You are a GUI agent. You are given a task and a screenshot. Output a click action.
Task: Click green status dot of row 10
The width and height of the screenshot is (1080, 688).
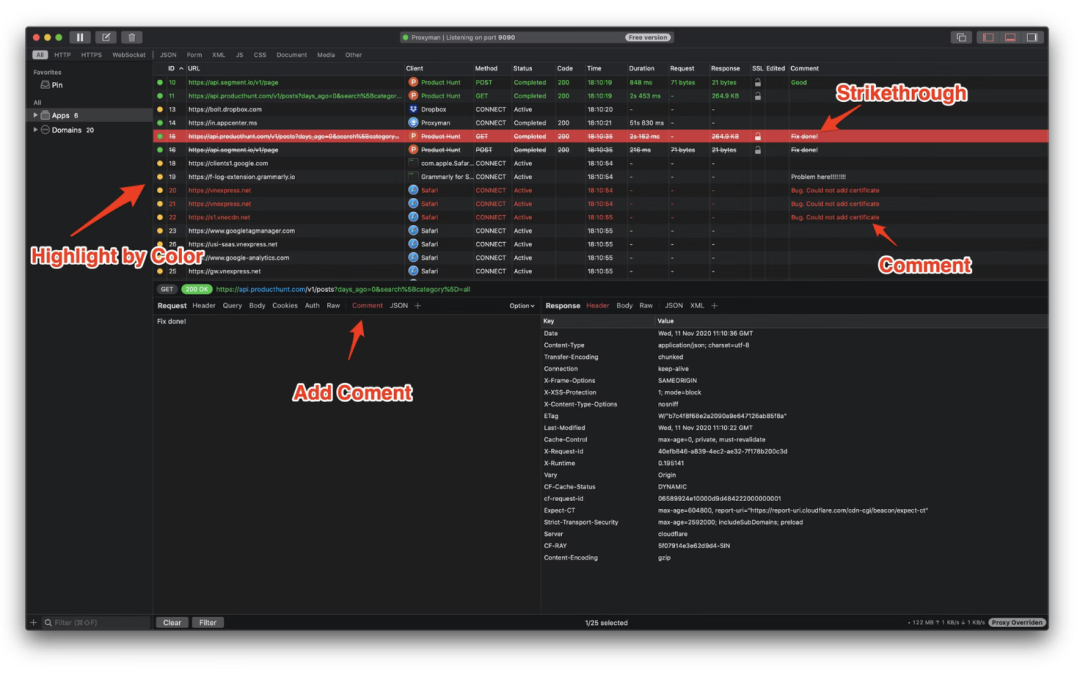point(160,82)
